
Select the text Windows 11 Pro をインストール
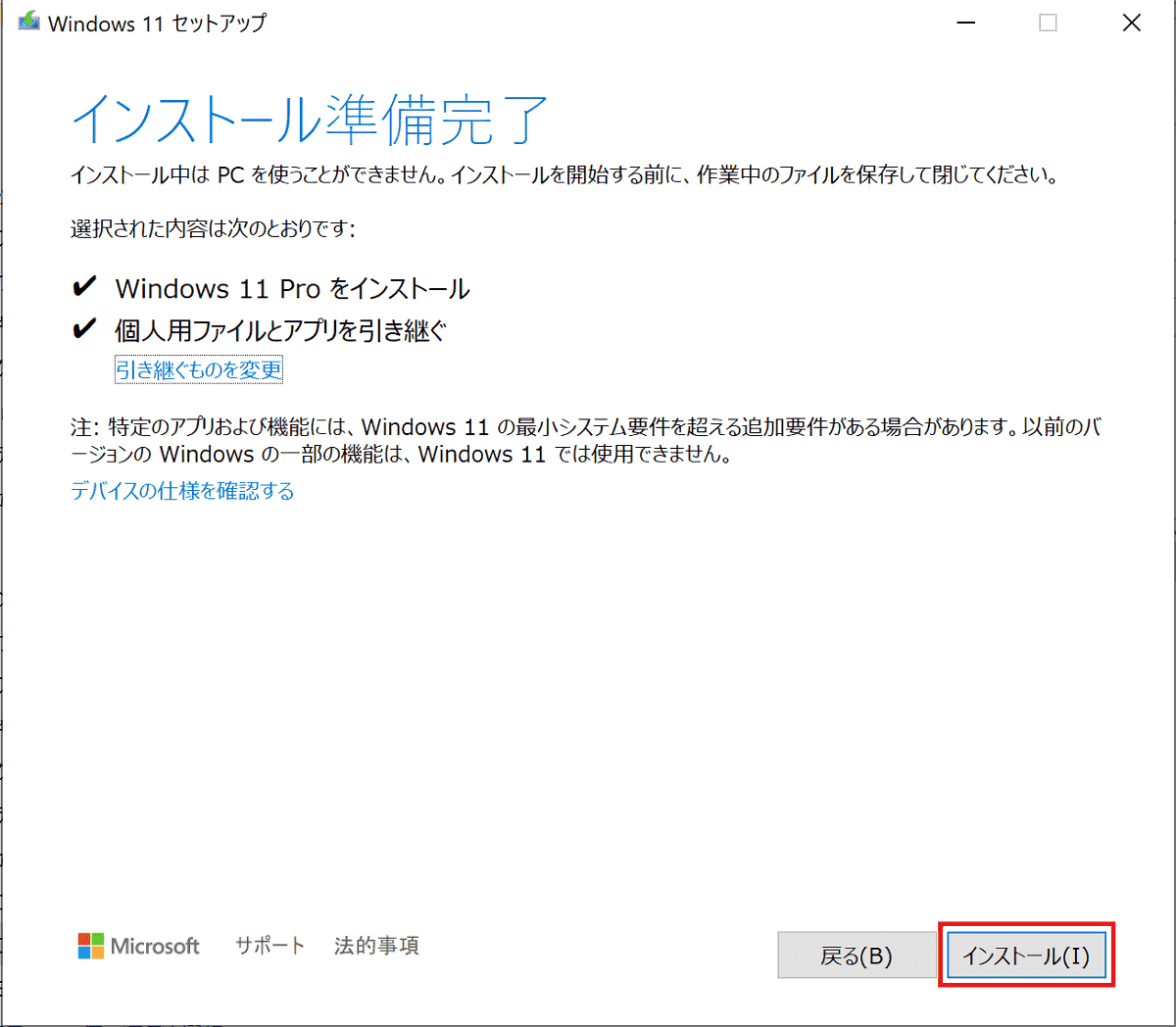pos(292,288)
